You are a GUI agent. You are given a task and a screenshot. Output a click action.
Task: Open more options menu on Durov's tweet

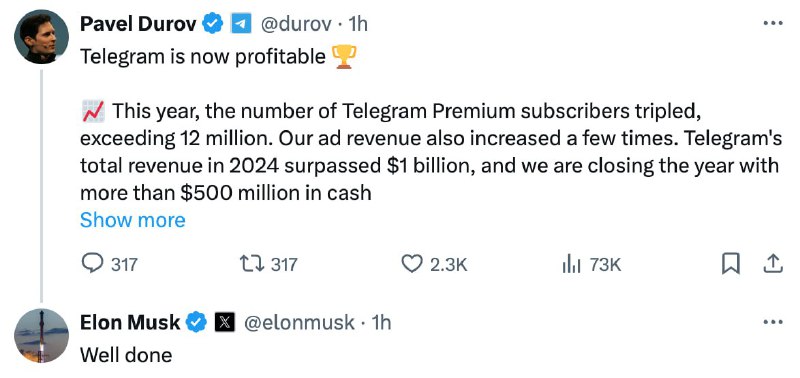[772, 23]
